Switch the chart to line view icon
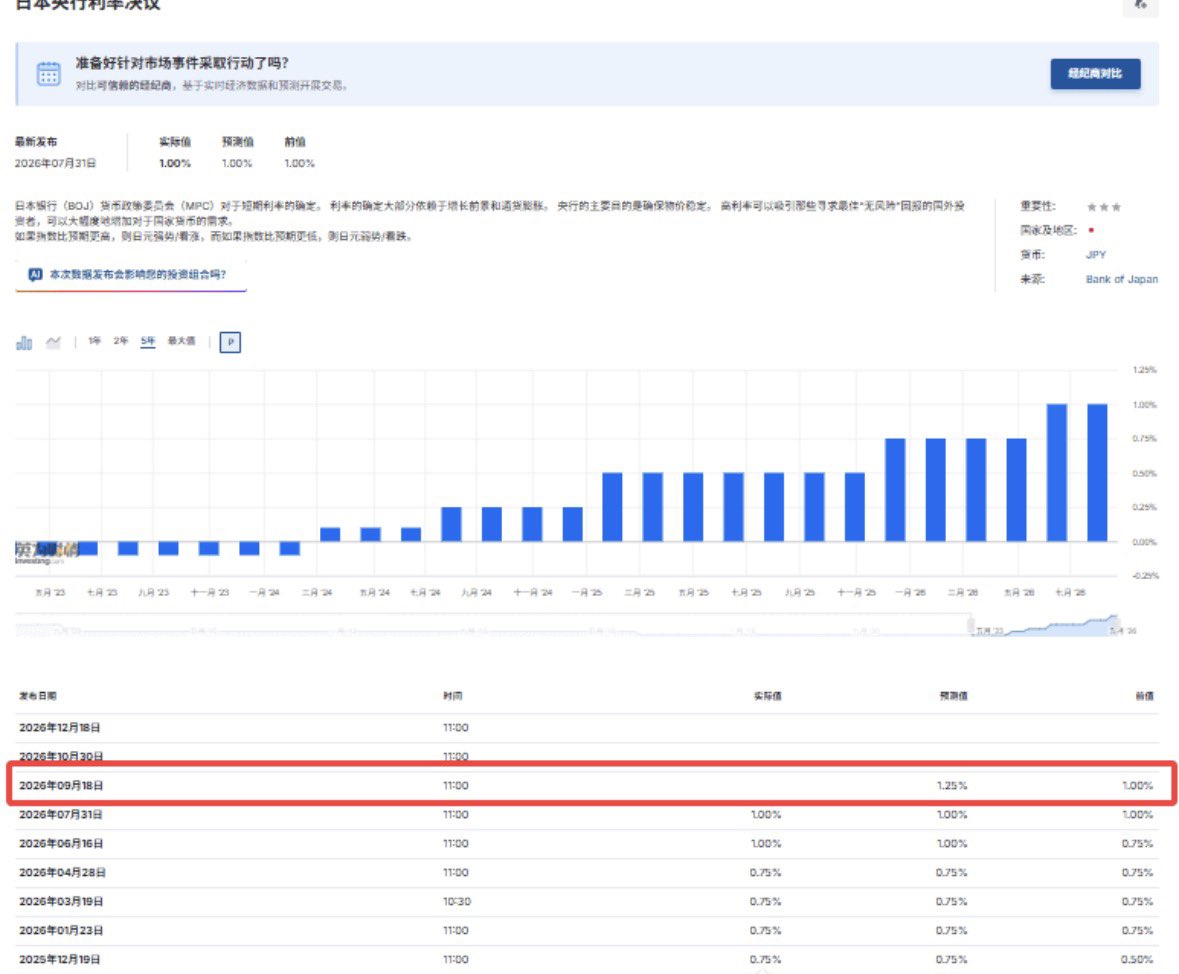 (53, 343)
